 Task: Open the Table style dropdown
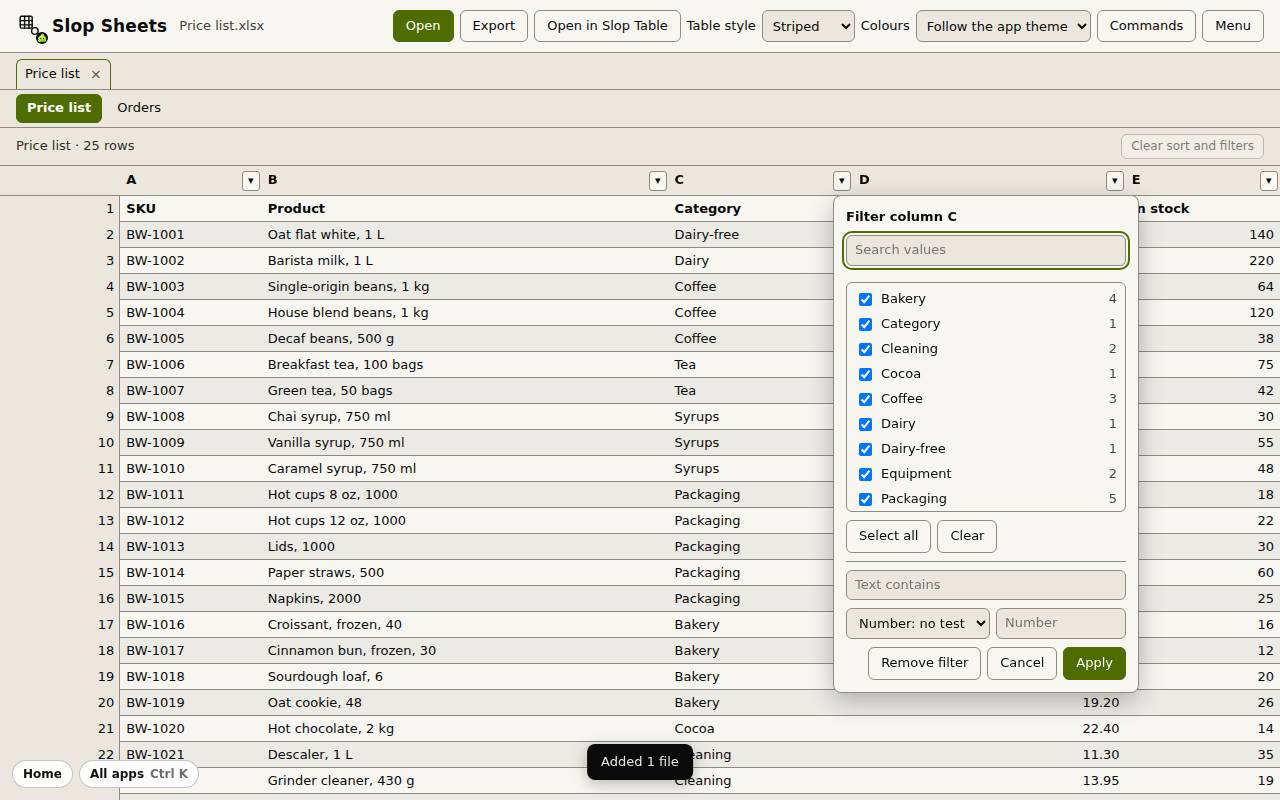coord(808,26)
